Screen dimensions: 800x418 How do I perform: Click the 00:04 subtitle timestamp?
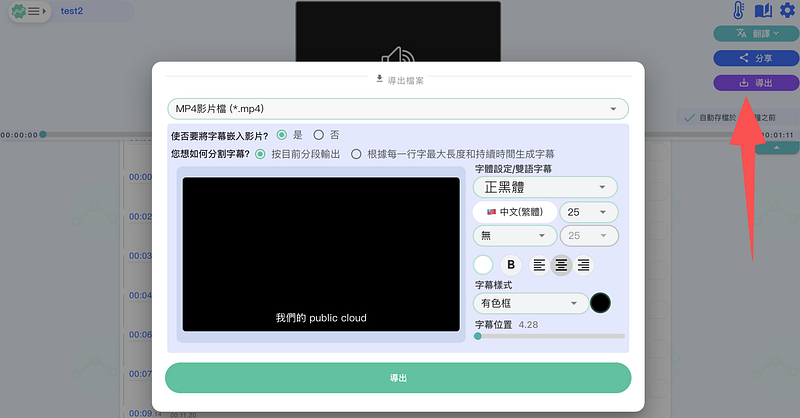[140, 296]
